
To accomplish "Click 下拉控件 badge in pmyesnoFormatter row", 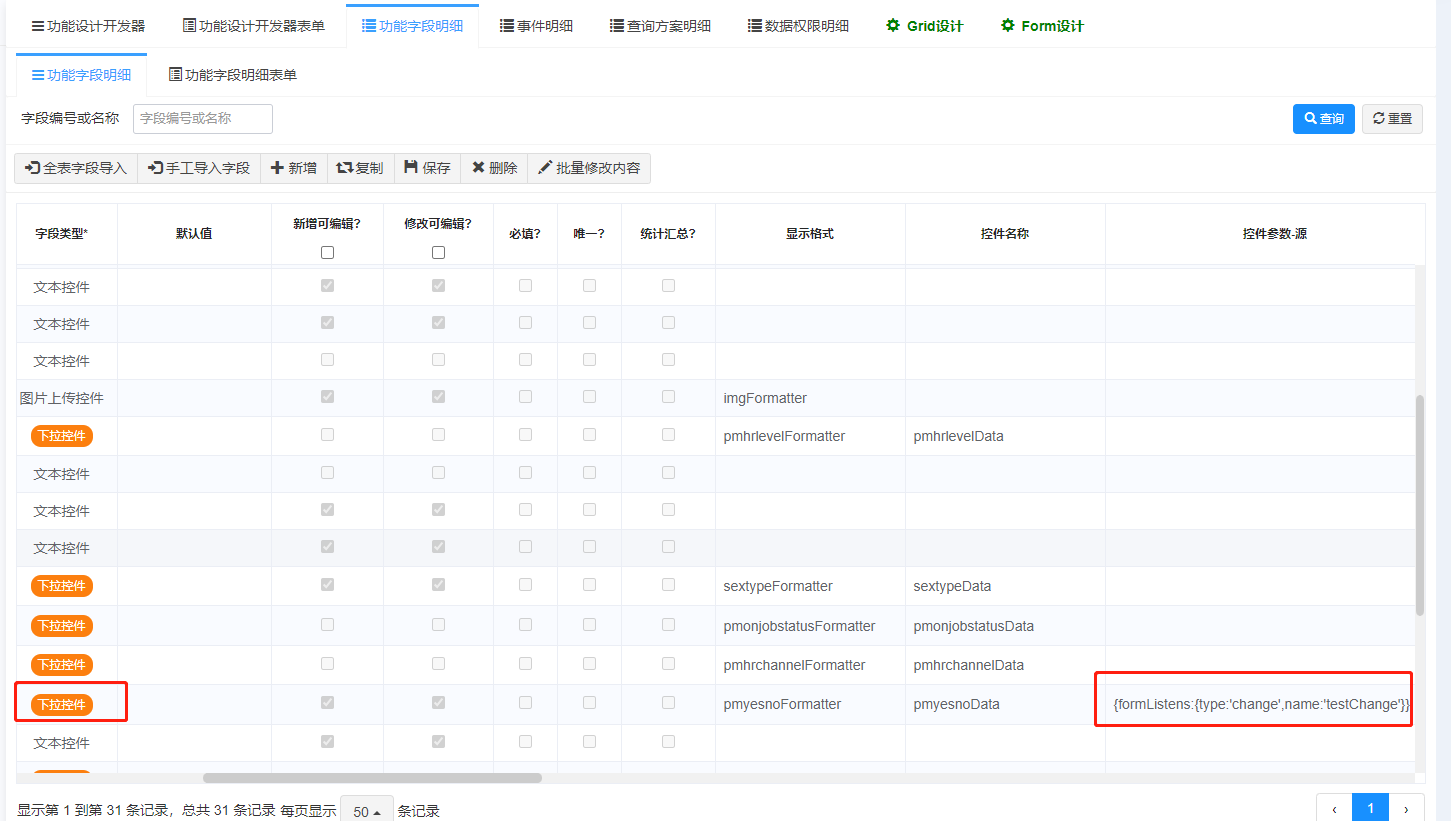I will (62, 704).
